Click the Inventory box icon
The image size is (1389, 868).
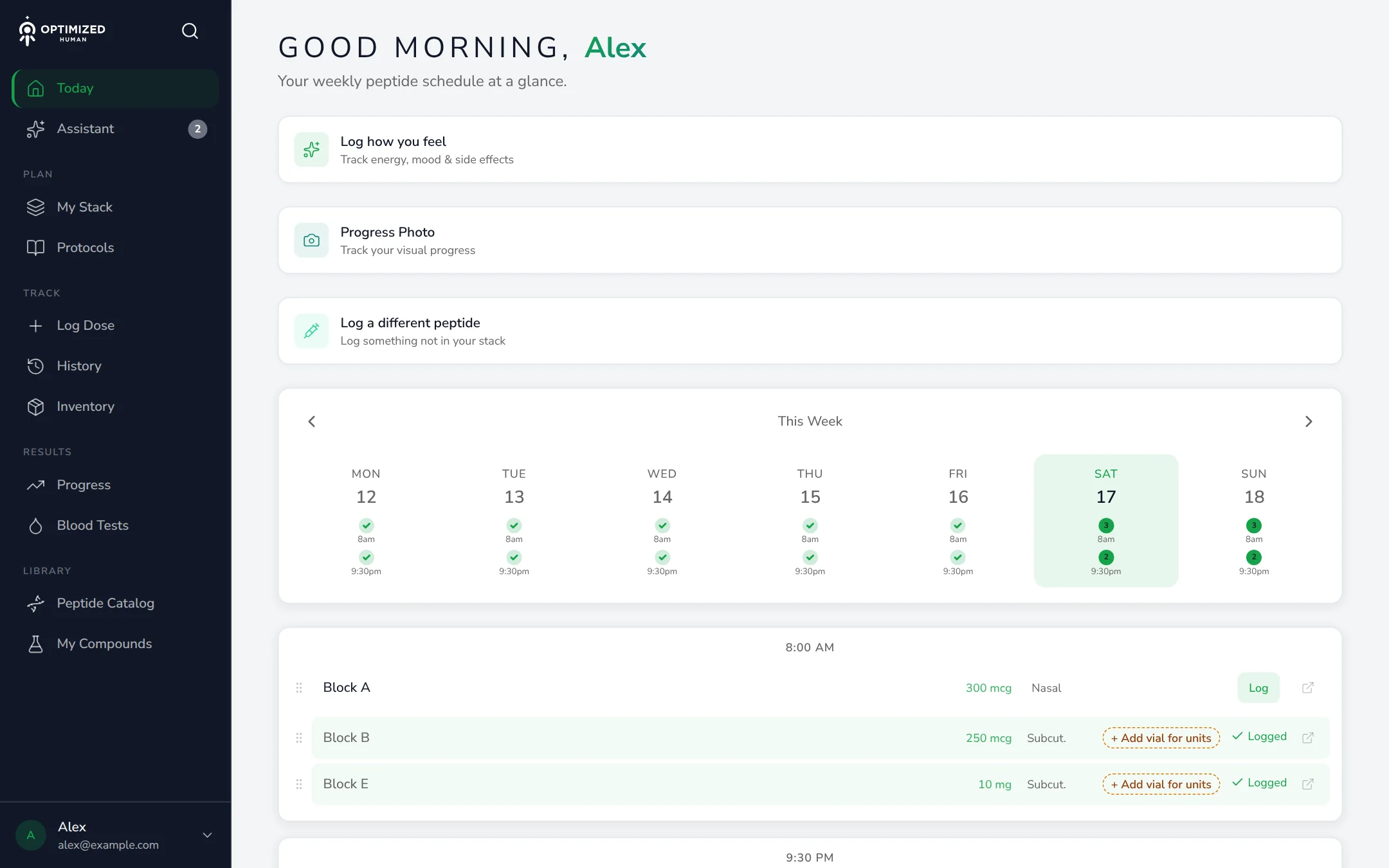[36, 407]
